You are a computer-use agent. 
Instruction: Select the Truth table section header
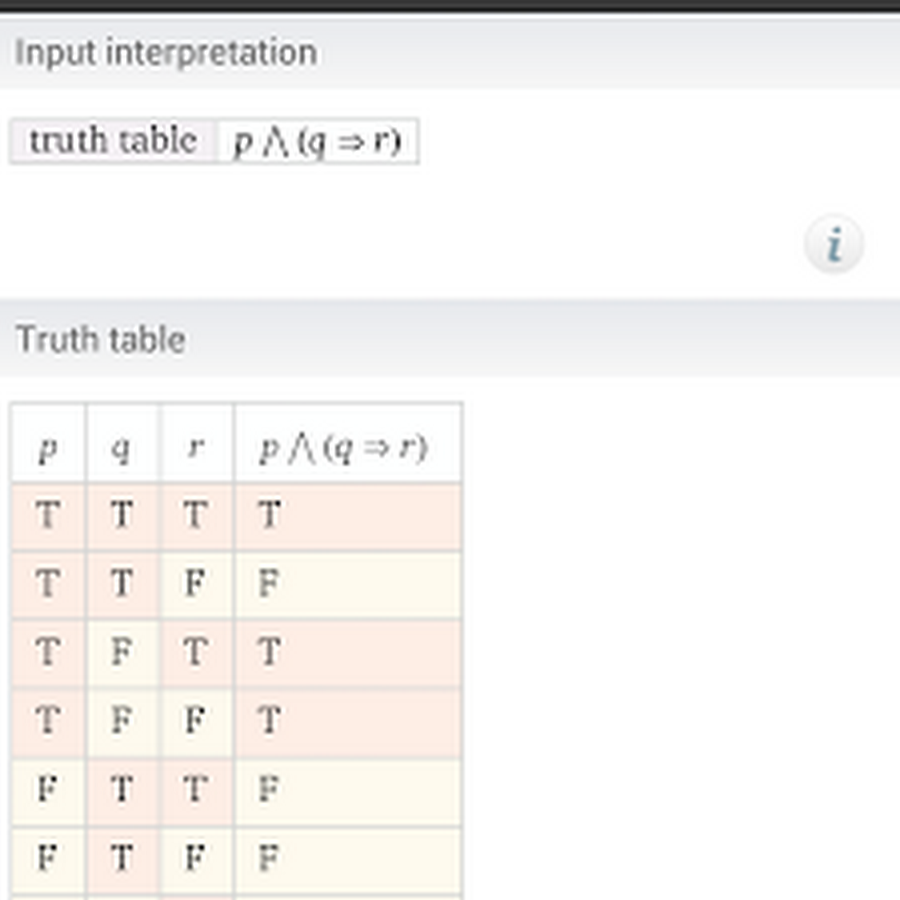[x=100, y=339]
